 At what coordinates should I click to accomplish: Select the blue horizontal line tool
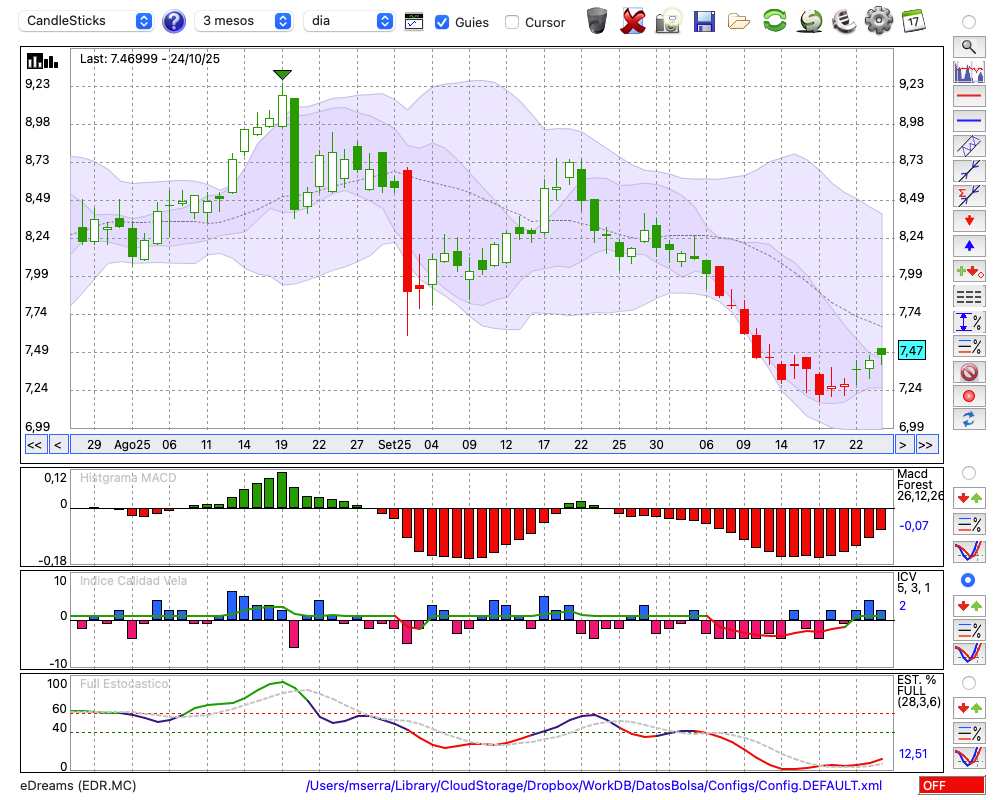point(969,121)
